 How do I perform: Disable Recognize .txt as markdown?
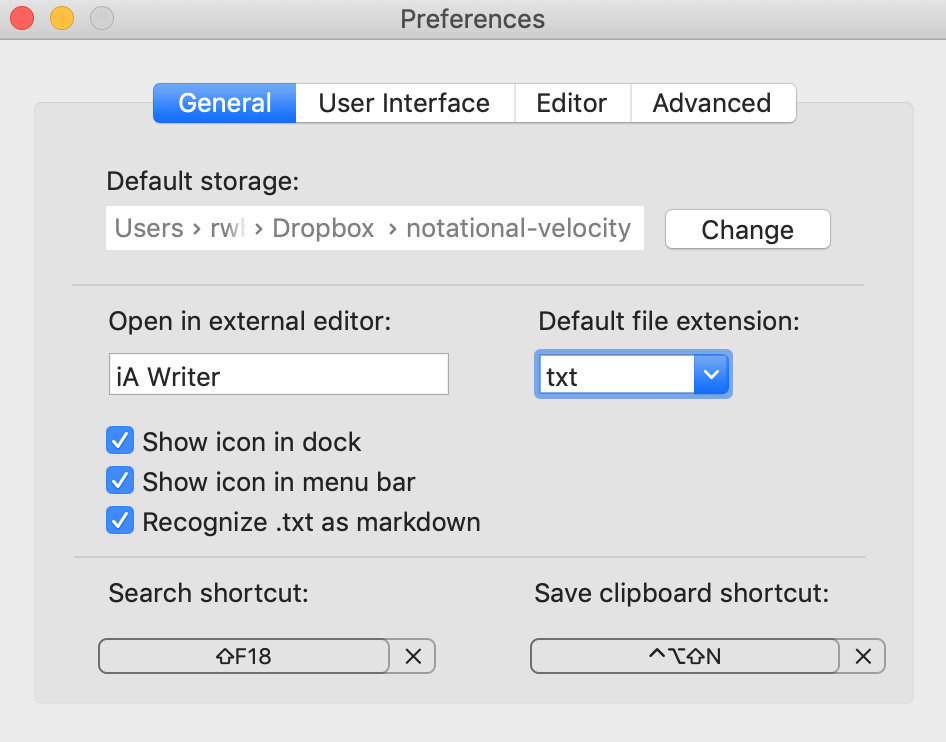(120, 521)
